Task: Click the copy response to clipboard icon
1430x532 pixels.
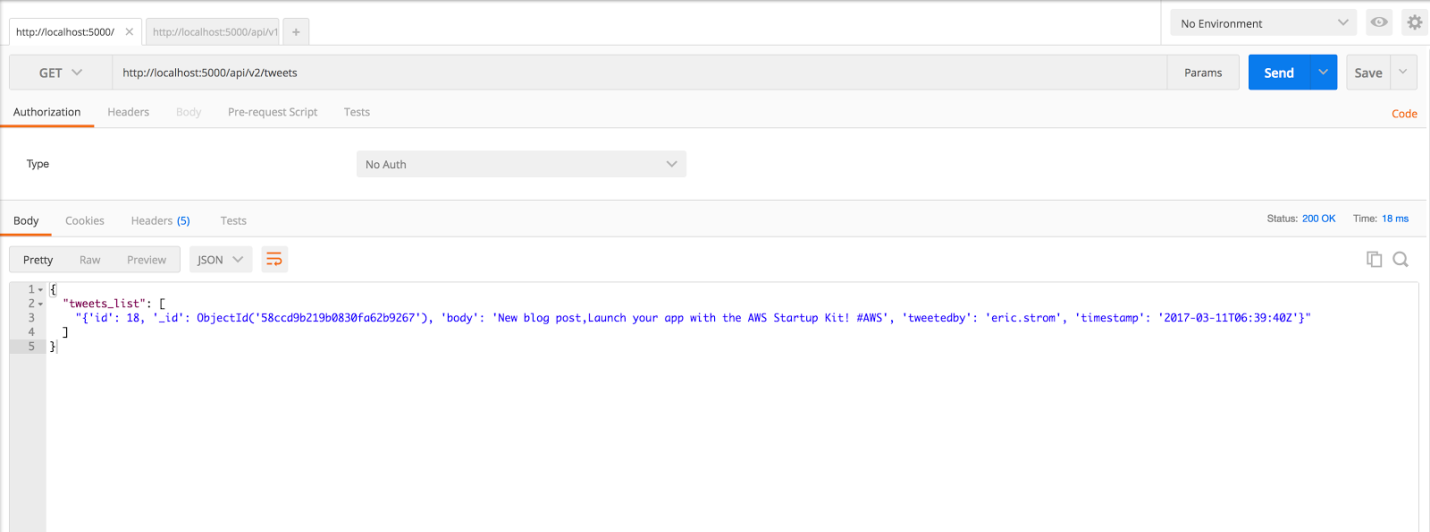Action: [1374, 259]
